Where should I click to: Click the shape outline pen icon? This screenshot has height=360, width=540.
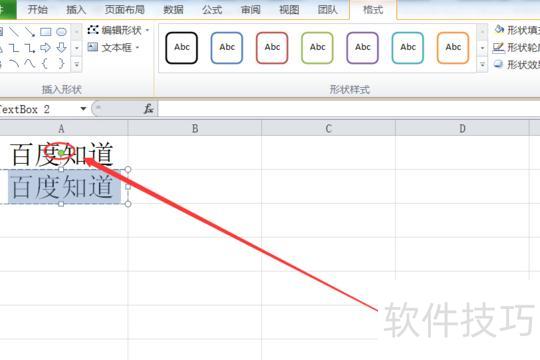[x=498, y=48]
